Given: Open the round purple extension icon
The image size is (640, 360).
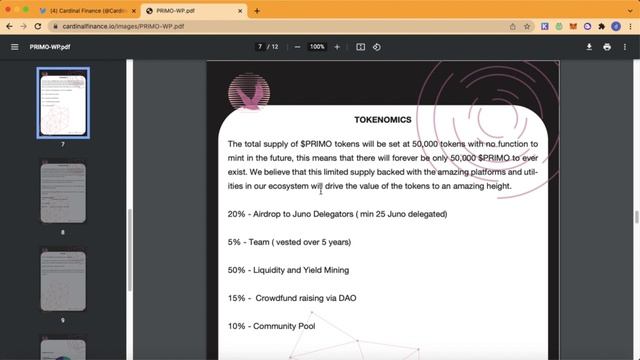Looking at the screenshot, I should [x=587, y=27].
